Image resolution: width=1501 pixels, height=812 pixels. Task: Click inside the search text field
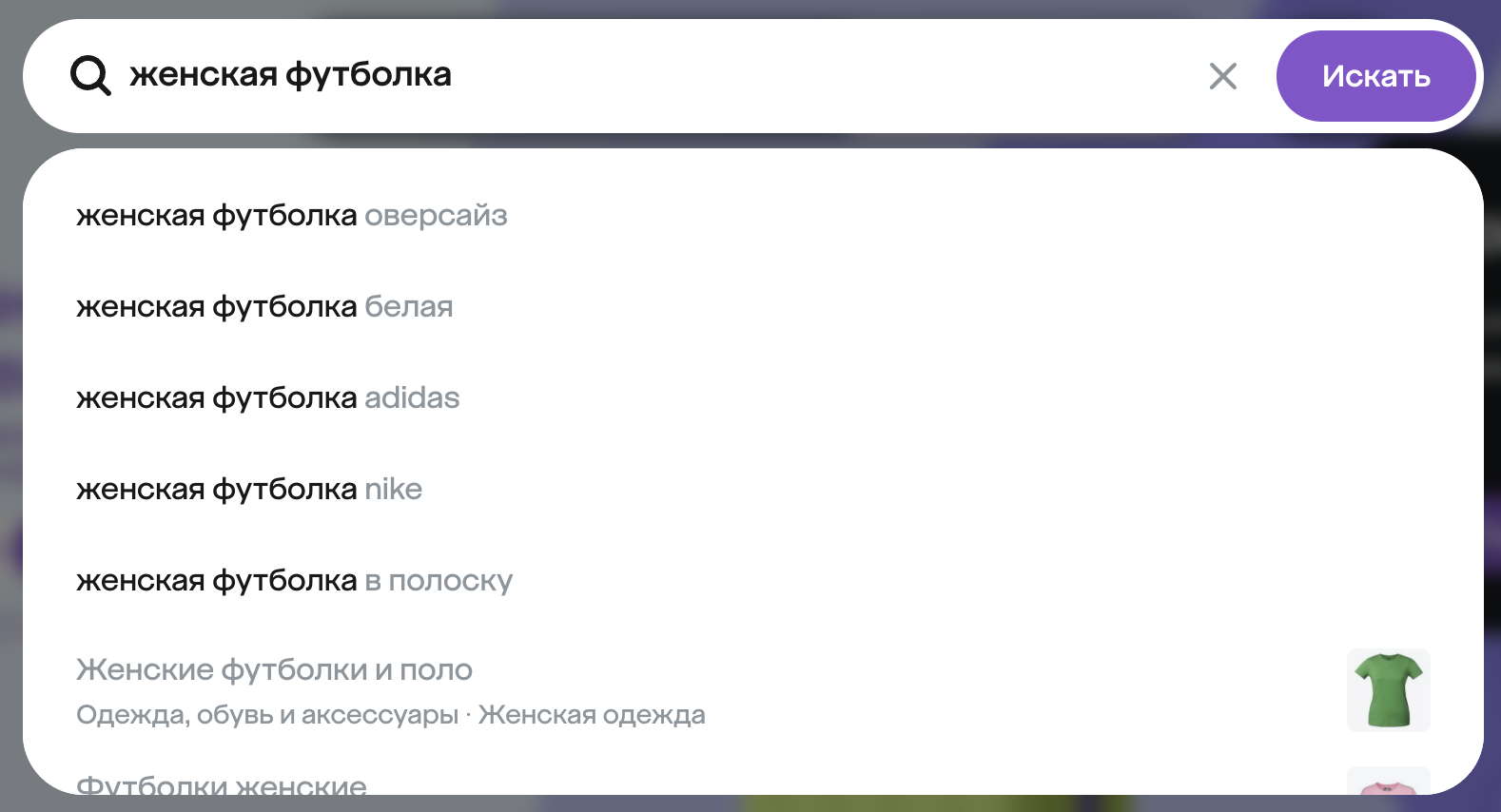(656, 75)
